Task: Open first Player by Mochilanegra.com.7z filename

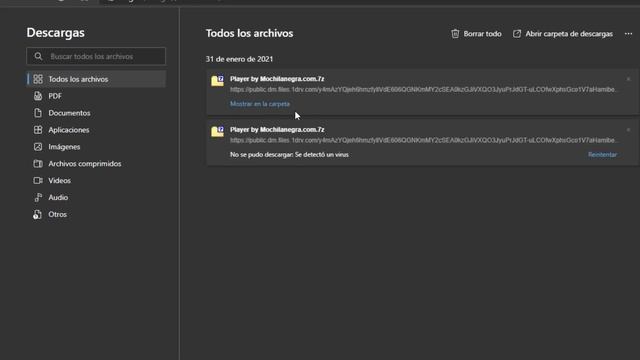Action: pyautogui.click(x=277, y=79)
